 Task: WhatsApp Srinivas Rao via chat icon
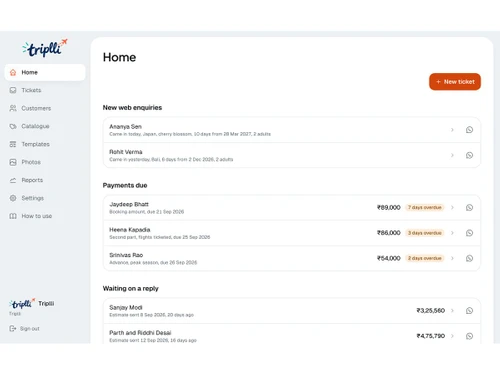point(469,258)
